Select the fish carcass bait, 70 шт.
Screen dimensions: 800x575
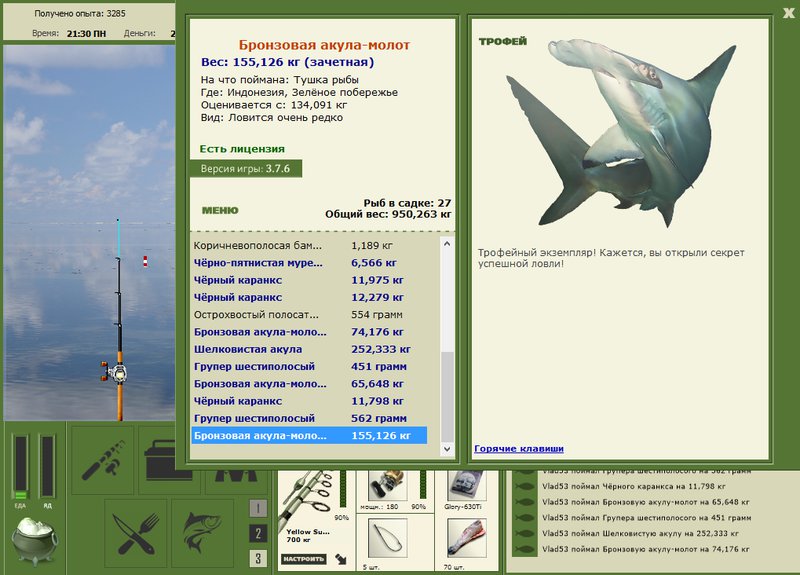[x=467, y=538]
